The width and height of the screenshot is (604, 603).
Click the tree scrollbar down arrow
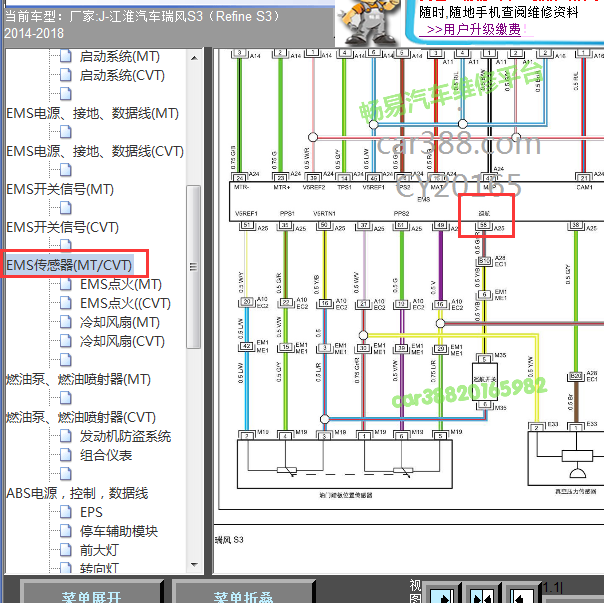194,564
